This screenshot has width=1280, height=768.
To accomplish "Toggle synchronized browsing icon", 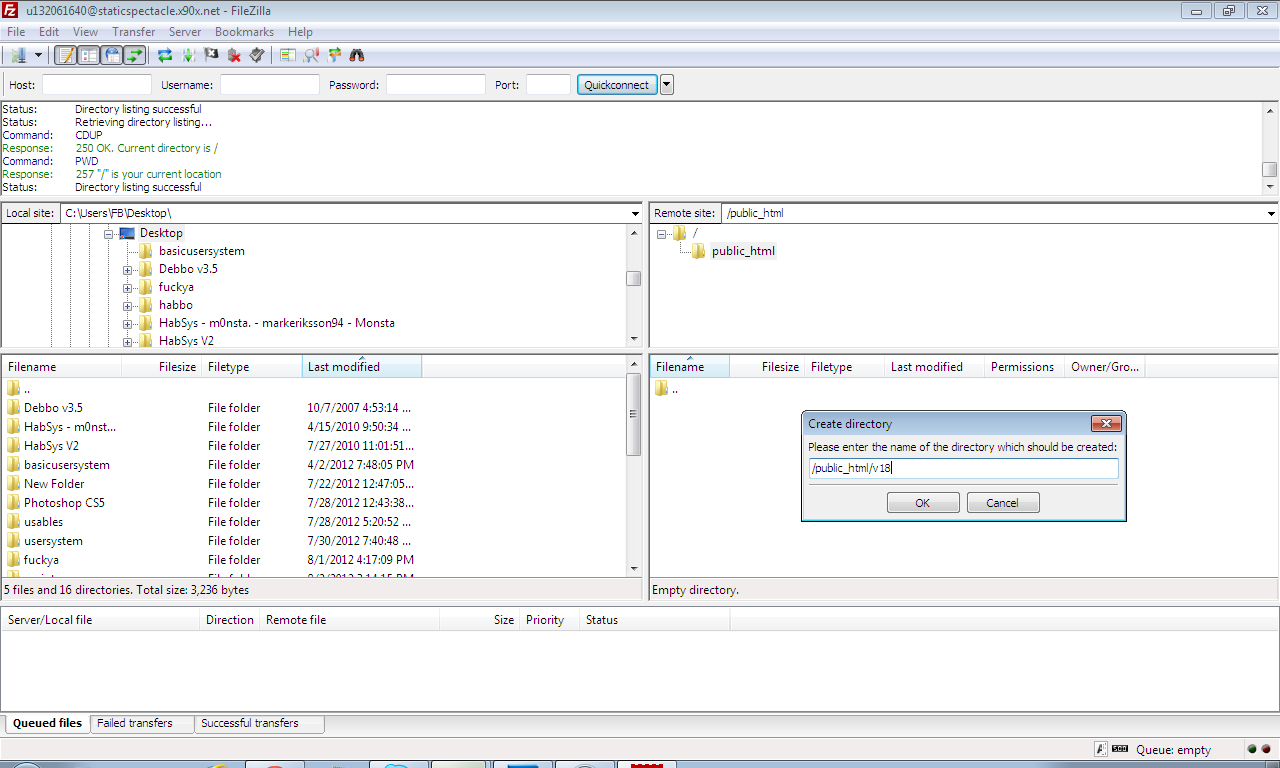I will pyautogui.click(x=334, y=55).
